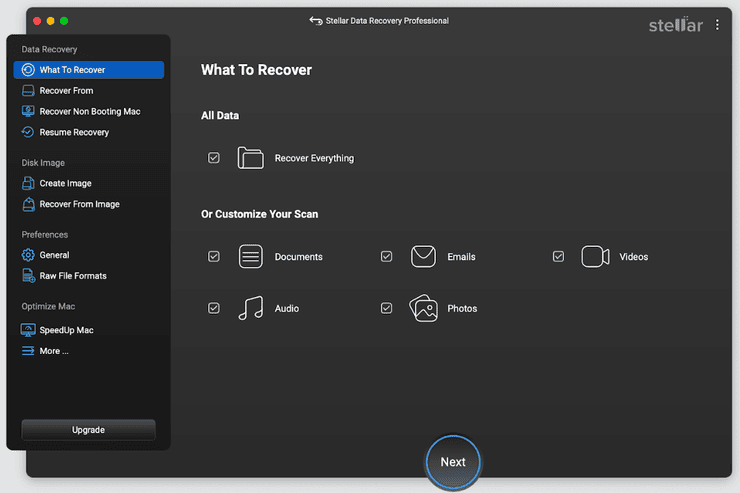Select What To Recover in sidebar
740x493 pixels.
[x=89, y=70]
